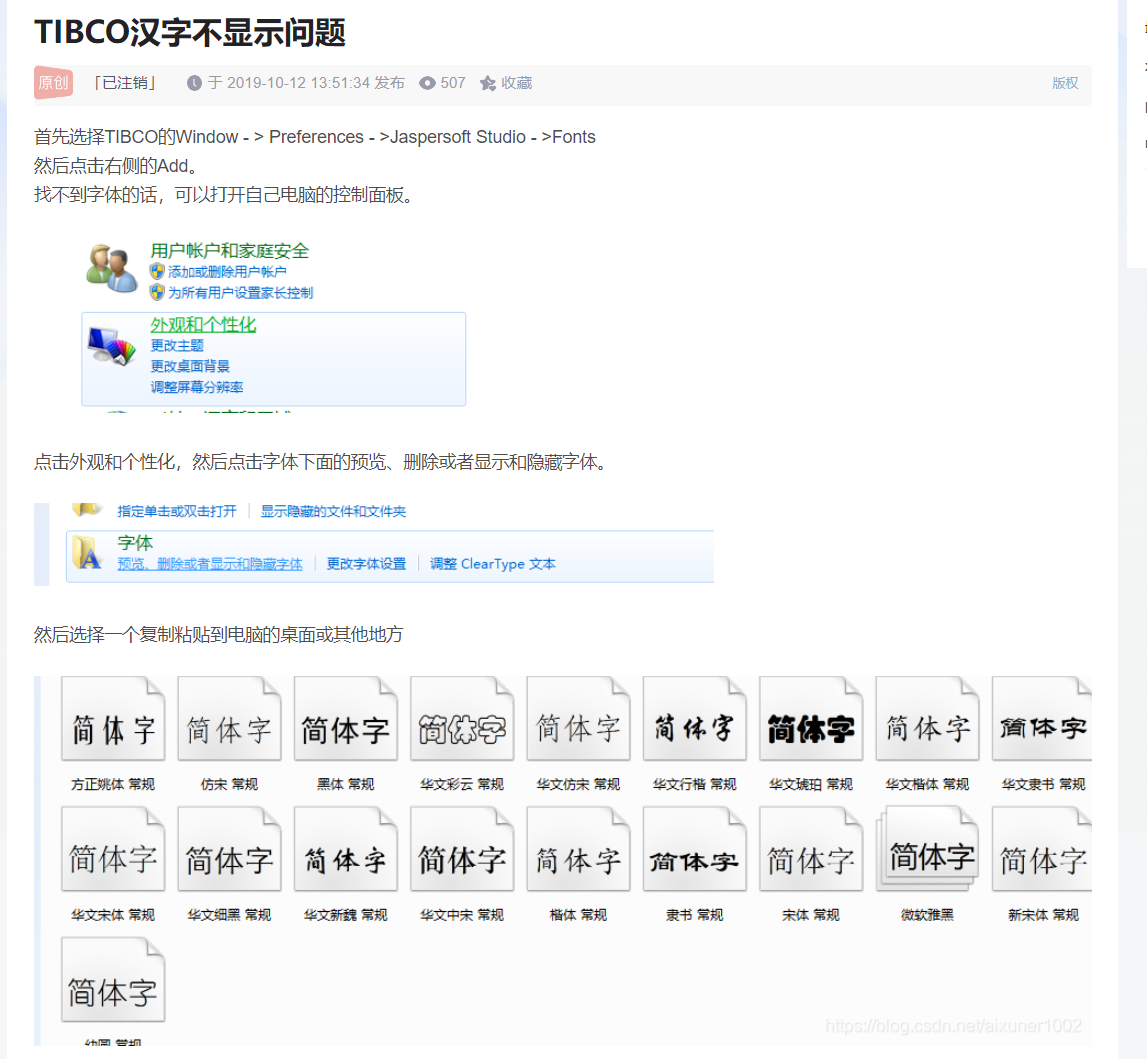Select the 黑体 常规 font file icon
1147x1059 pixels.
pyautogui.click(x=346, y=719)
